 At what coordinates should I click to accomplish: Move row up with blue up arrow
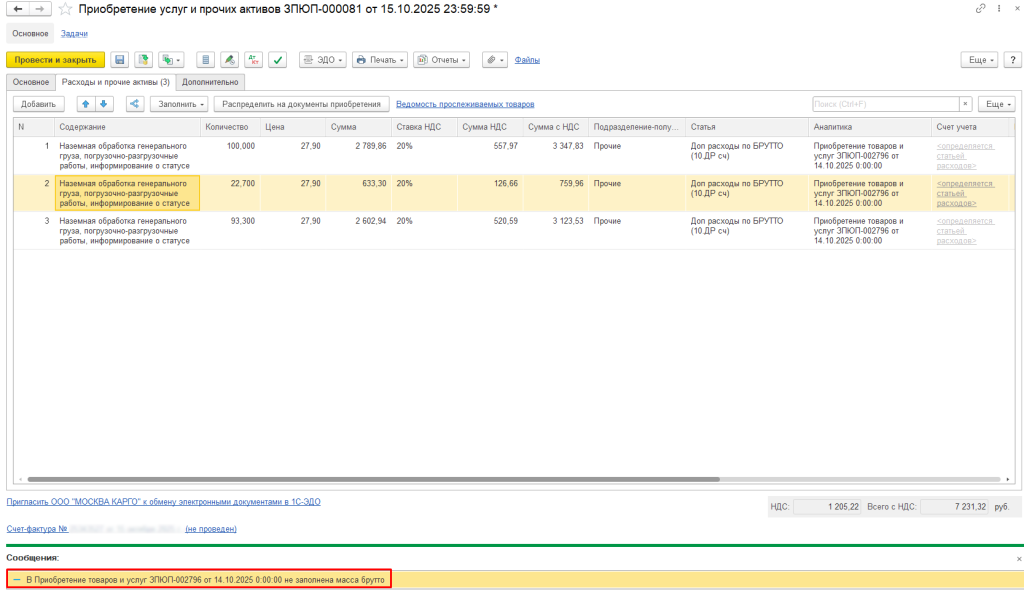click(85, 104)
